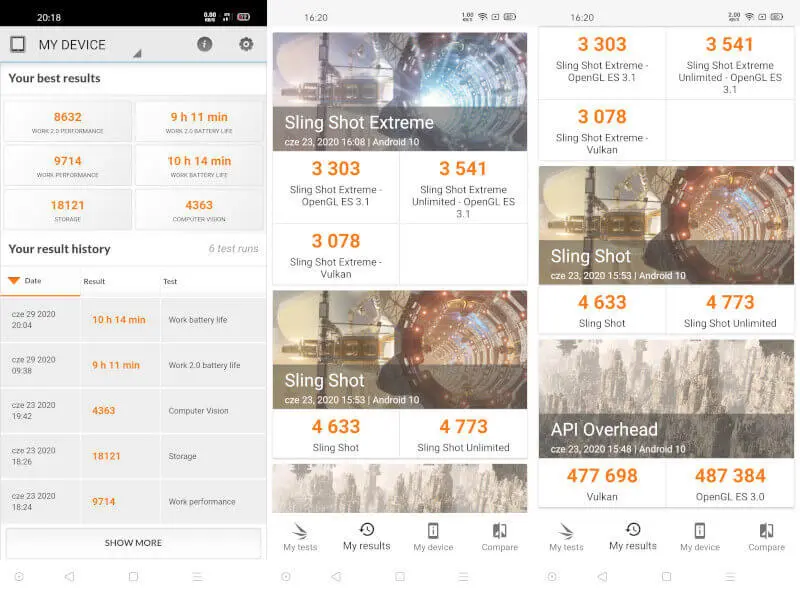The width and height of the screenshot is (800, 593).
Task: Select My results tab in right screen
Action: pos(633,536)
